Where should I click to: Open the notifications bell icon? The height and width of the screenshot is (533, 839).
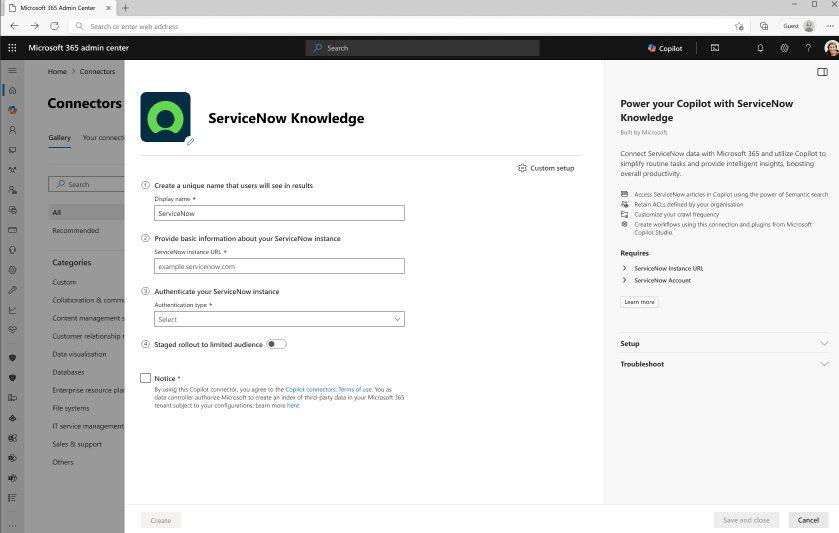click(760, 48)
